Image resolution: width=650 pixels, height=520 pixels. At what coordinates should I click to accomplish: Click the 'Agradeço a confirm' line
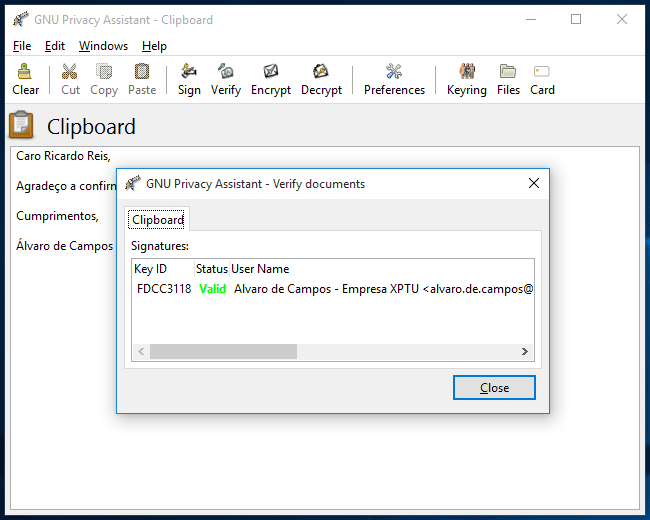pyautogui.click(x=66, y=186)
